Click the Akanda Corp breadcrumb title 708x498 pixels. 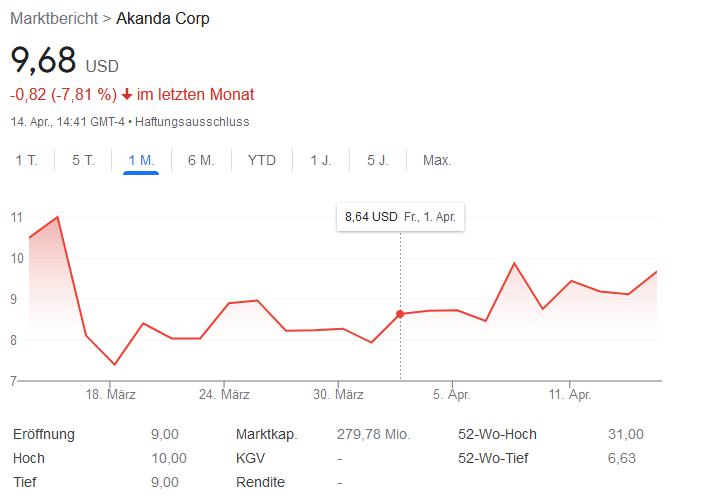[x=164, y=19]
